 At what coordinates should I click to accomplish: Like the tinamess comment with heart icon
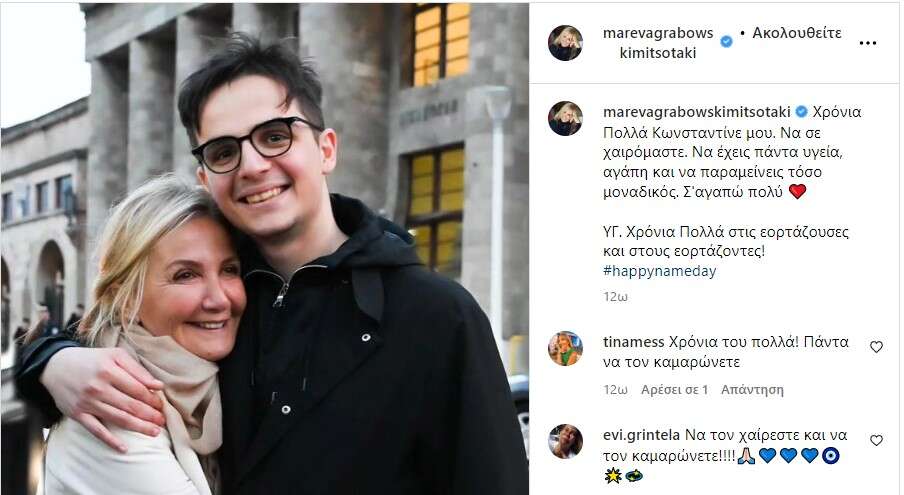[x=876, y=346]
